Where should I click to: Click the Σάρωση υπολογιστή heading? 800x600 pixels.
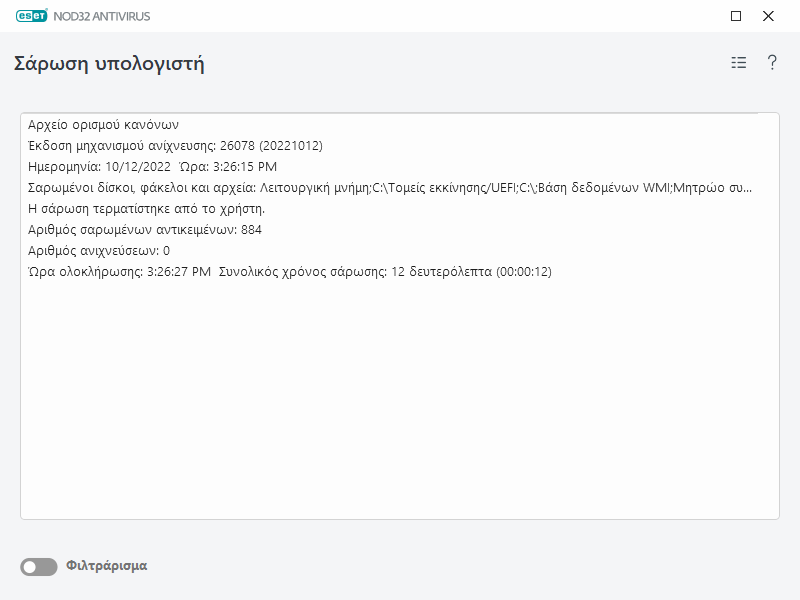110,62
